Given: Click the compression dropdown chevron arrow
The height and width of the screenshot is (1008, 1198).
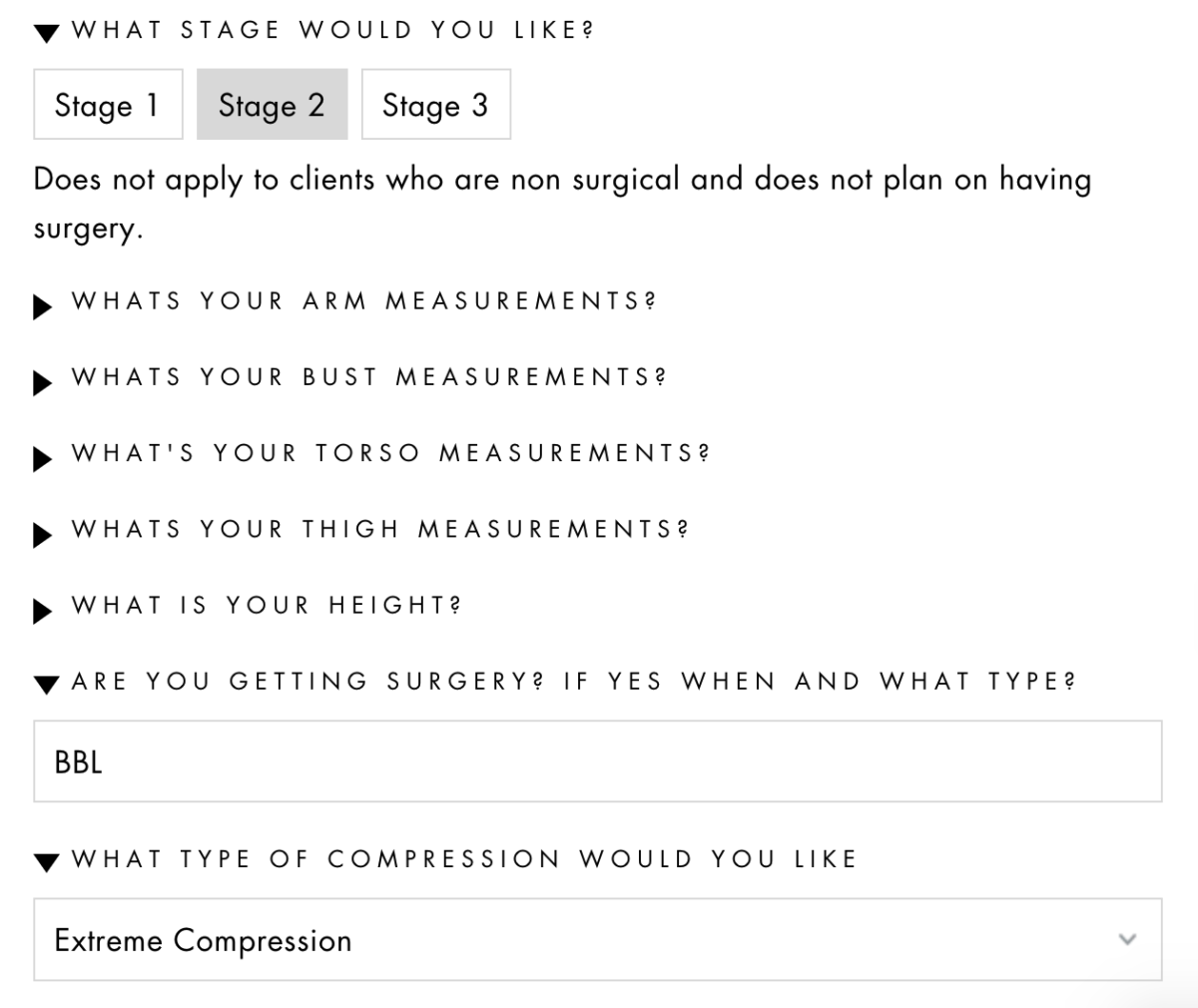Looking at the screenshot, I should [1128, 939].
